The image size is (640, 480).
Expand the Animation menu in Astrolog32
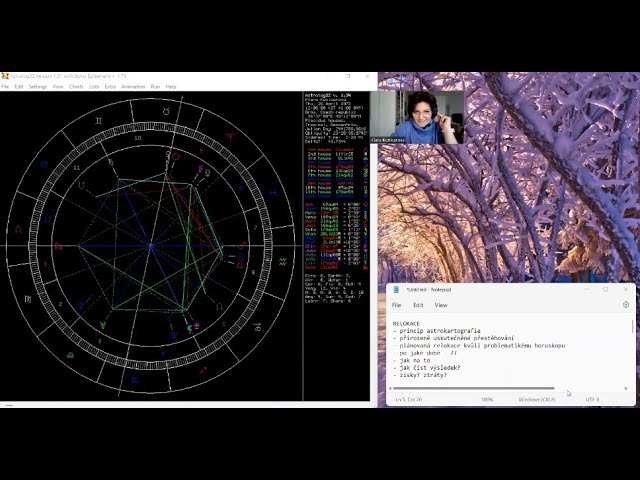[133, 87]
